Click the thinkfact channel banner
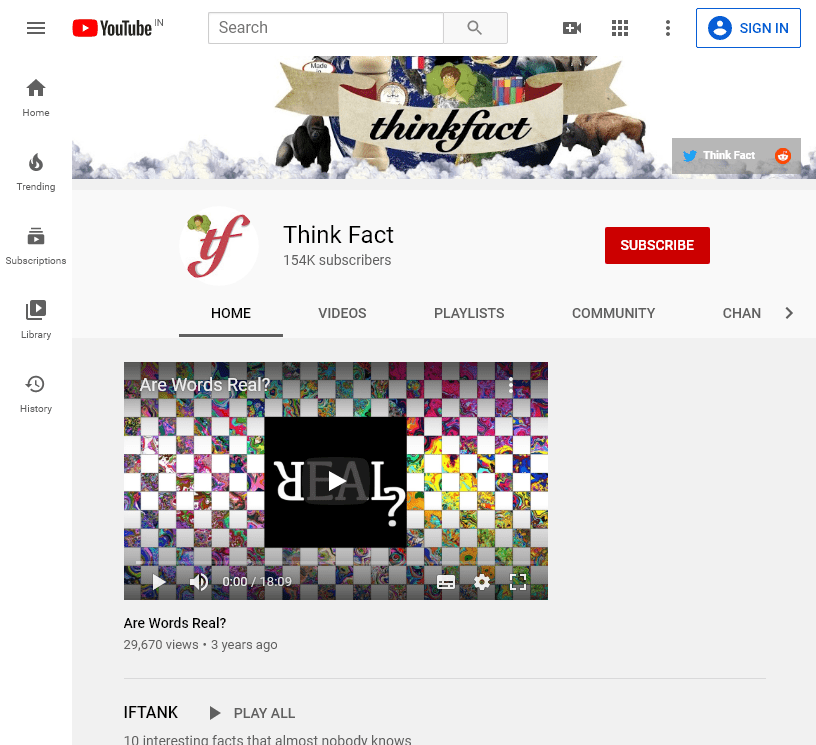Screen dimensions: 816x745 pos(444,117)
